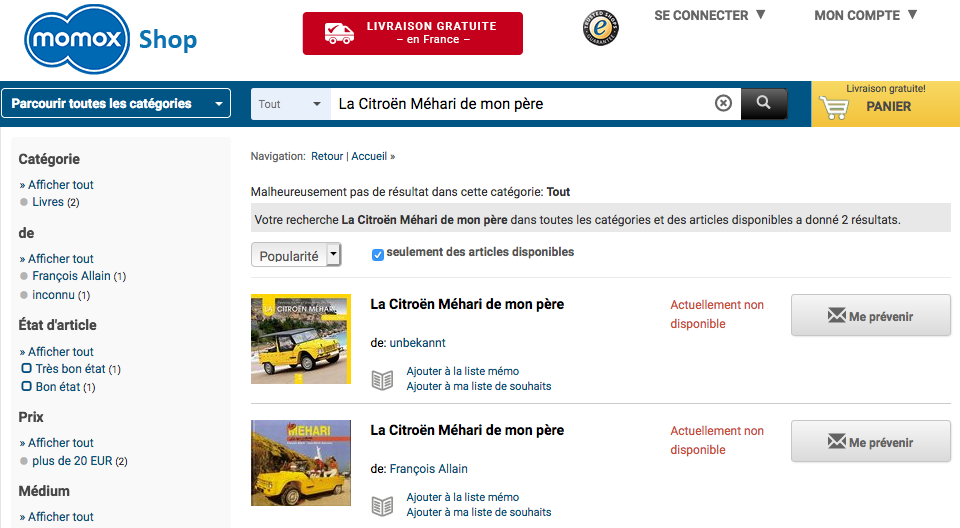Add the unbekannt result to liste mémo
Image resolution: width=960 pixels, height=528 pixels.
(463, 371)
